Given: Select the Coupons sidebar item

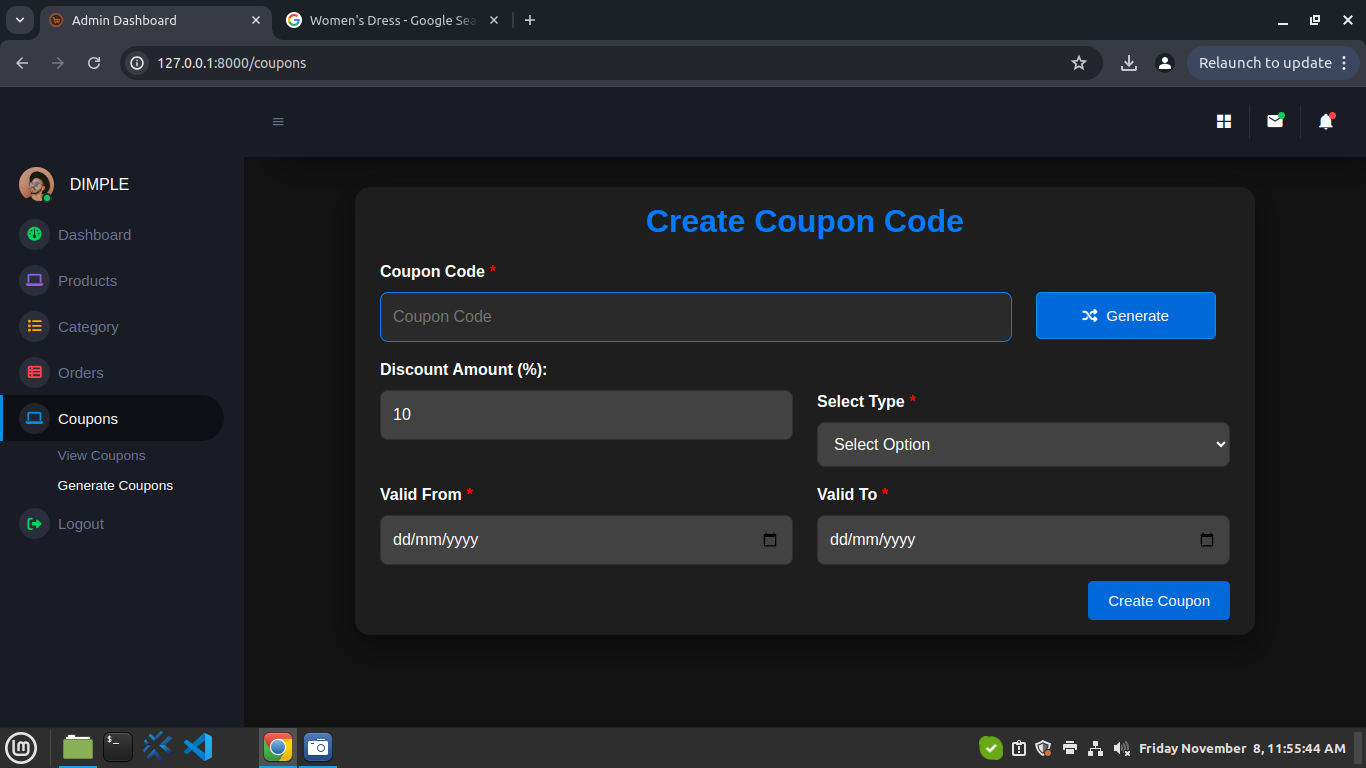Looking at the screenshot, I should [x=112, y=418].
